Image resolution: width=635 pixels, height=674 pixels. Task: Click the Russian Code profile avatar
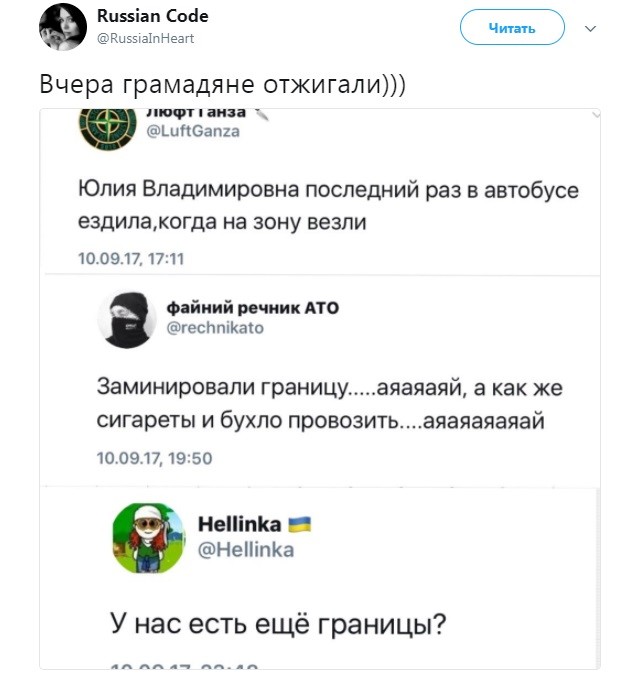pos(63,27)
